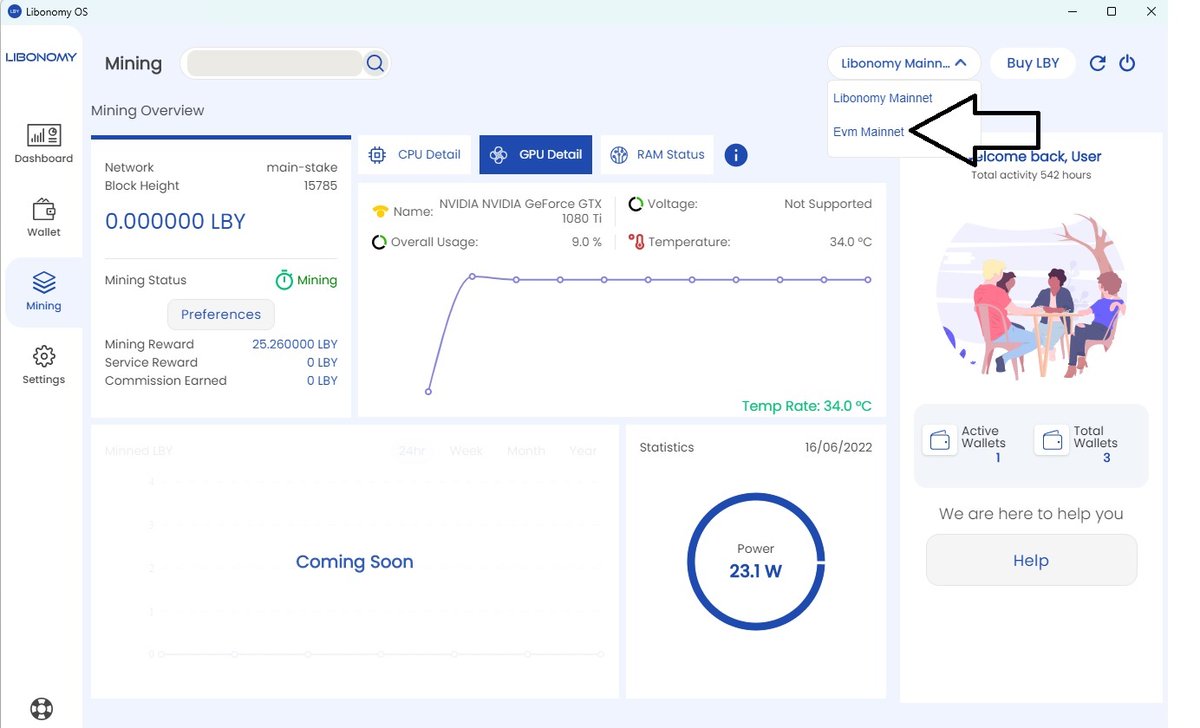Expand the Libonomy Mainnet network dropdown
The width and height of the screenshot is (1200, 728).
pos(904,63)
